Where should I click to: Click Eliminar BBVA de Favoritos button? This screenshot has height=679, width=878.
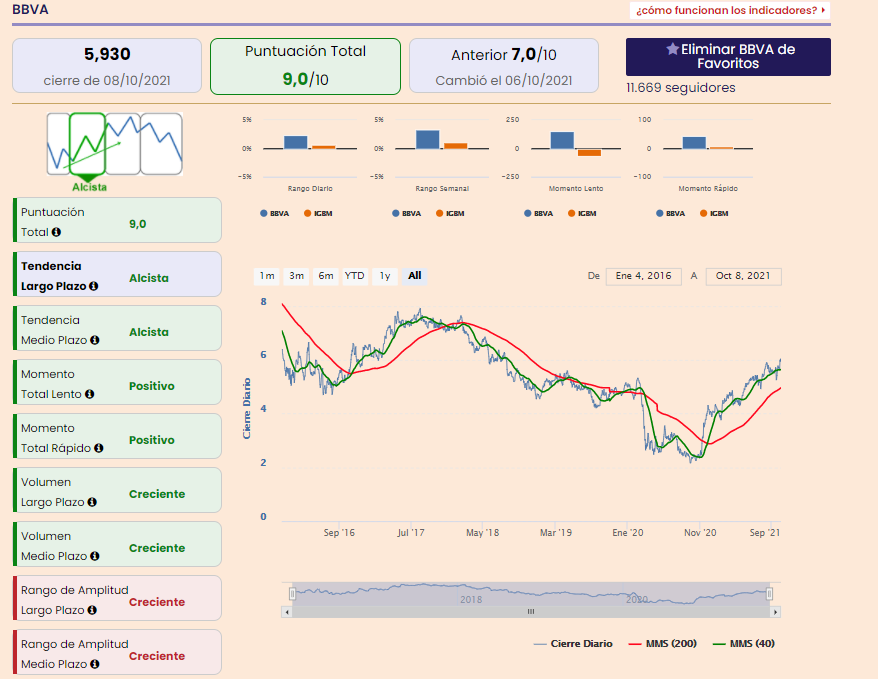pos(728,57)
